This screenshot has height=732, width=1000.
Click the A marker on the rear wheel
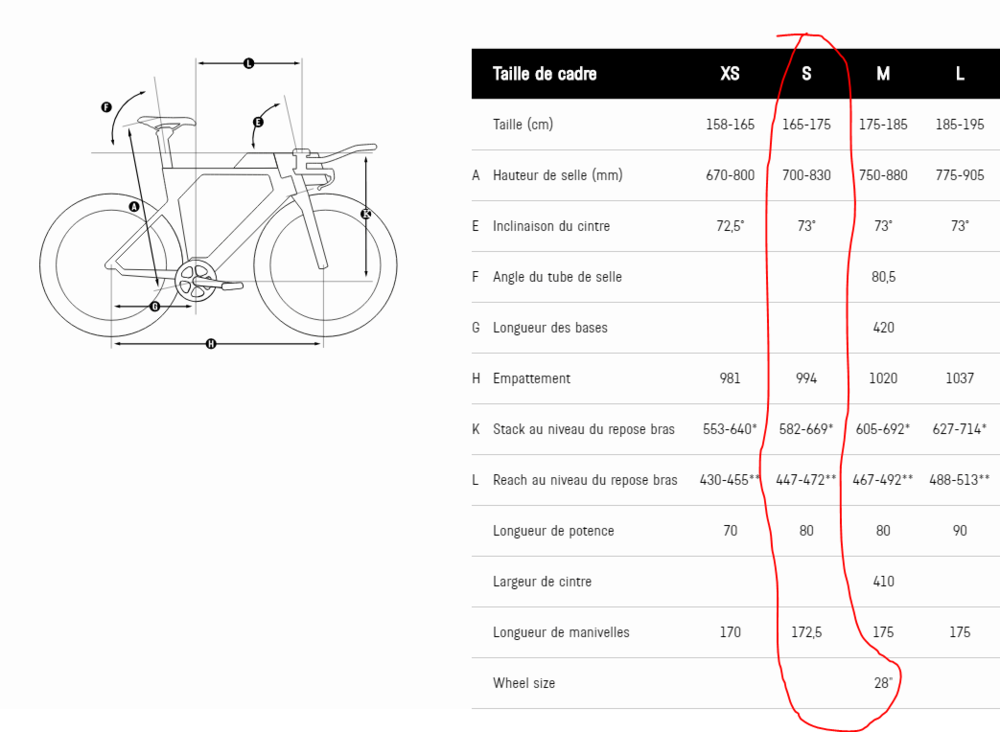133,206
